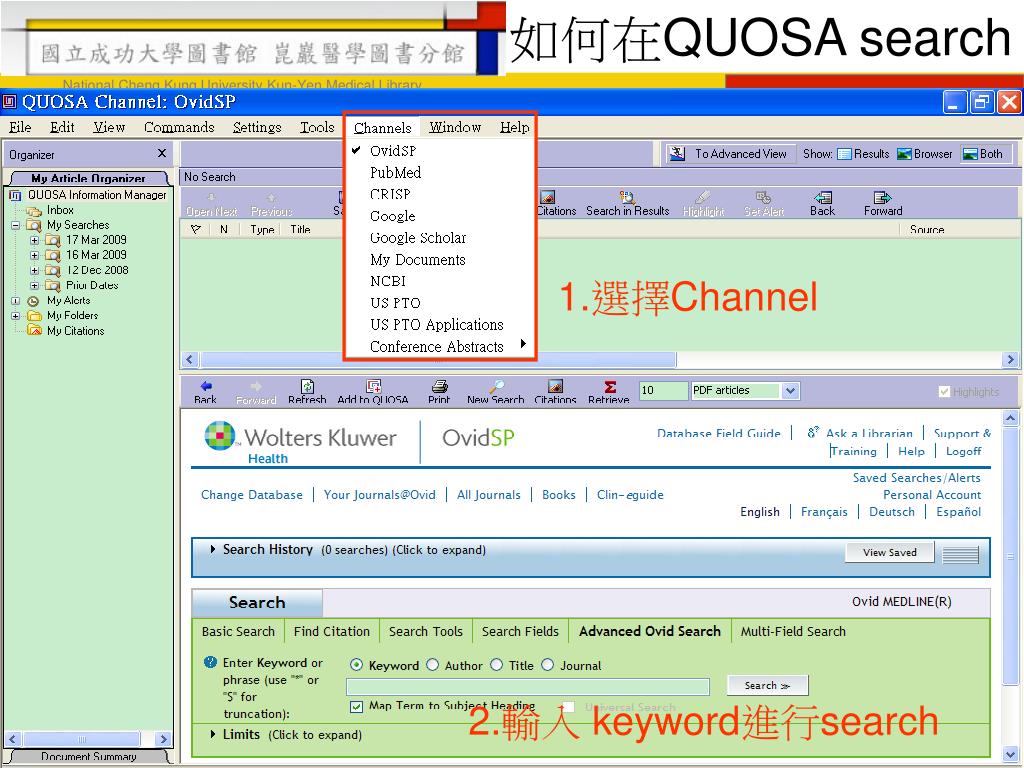Viewport: 1024px width, 768px height.
Task: Expand the 12 Dec 2008 search folder
Action: pos(35,270)
